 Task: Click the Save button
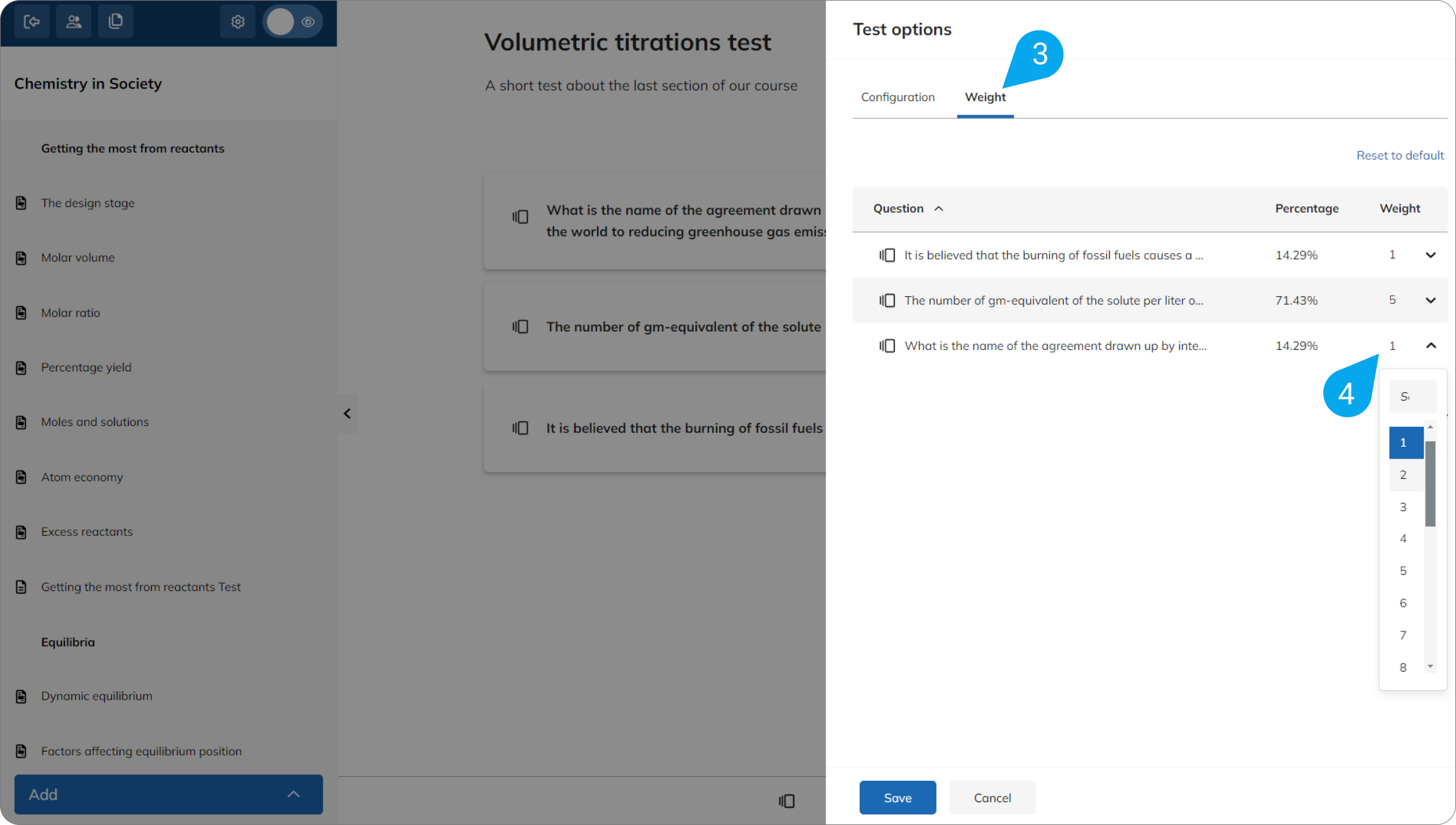(x=898, y=798)
